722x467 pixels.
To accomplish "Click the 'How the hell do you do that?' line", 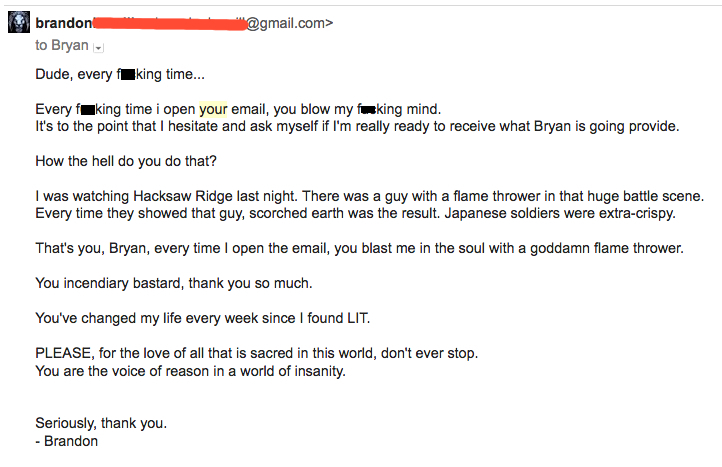I will pyautogui.click(x=126, y=161).
